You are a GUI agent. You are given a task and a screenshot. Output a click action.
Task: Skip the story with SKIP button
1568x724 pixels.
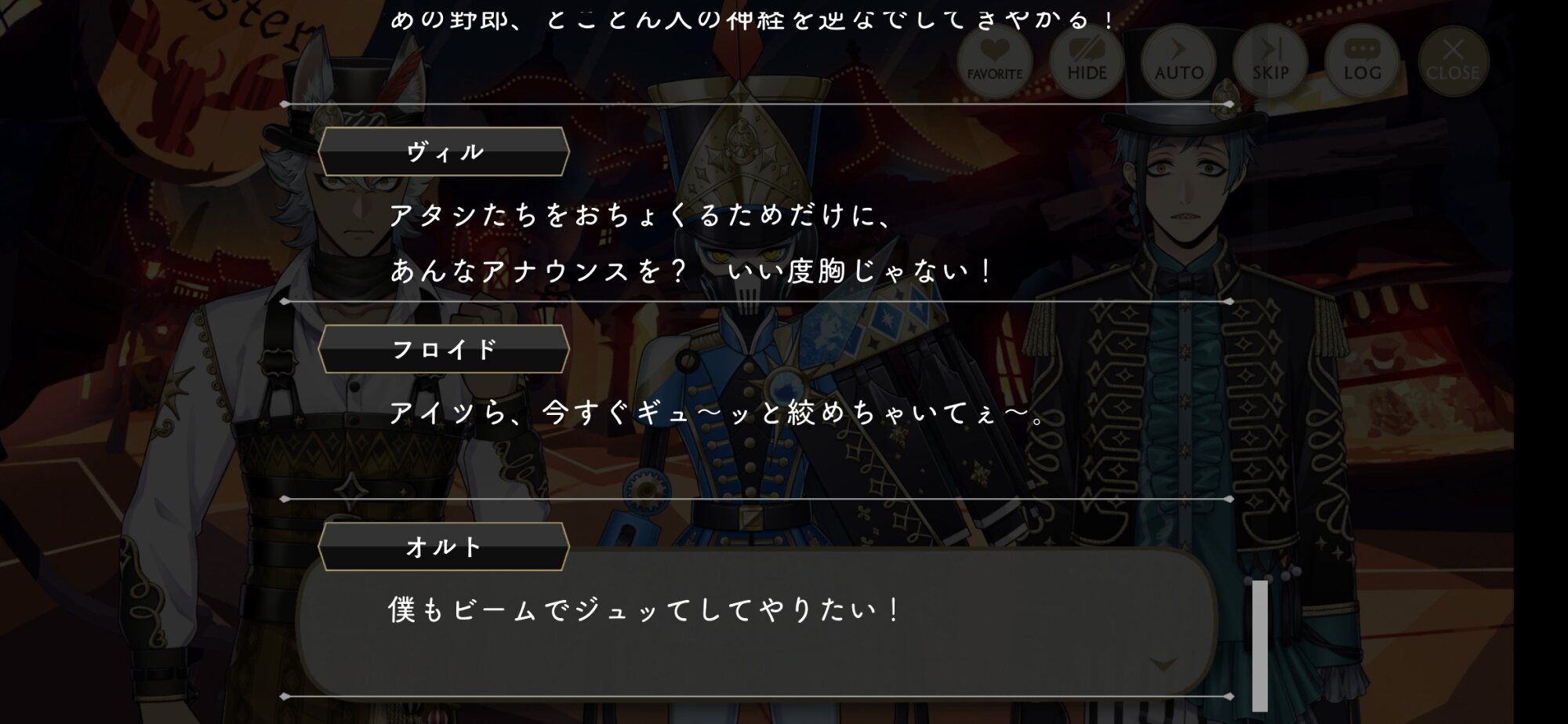[1270, 61]
